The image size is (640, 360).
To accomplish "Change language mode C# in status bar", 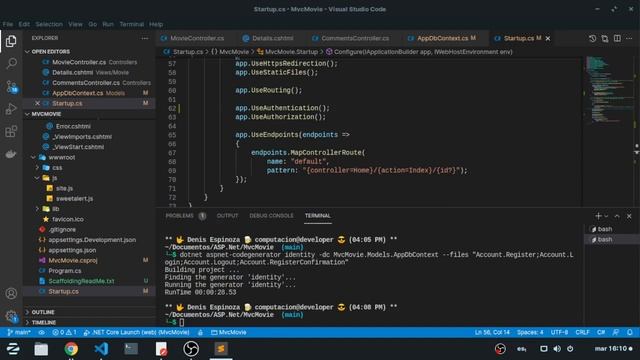I will click(x=601, y=332).
